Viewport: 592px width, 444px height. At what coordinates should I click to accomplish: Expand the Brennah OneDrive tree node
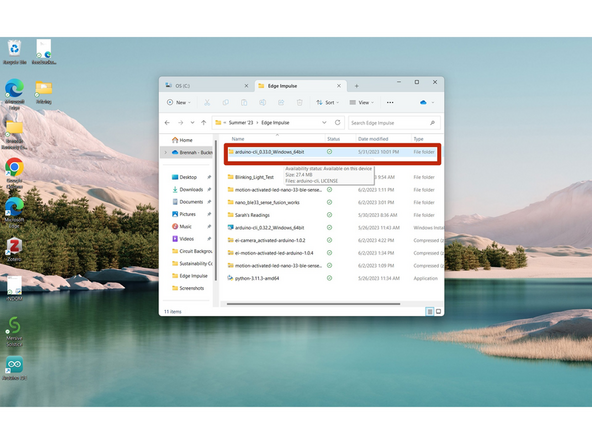coord(165,153)
